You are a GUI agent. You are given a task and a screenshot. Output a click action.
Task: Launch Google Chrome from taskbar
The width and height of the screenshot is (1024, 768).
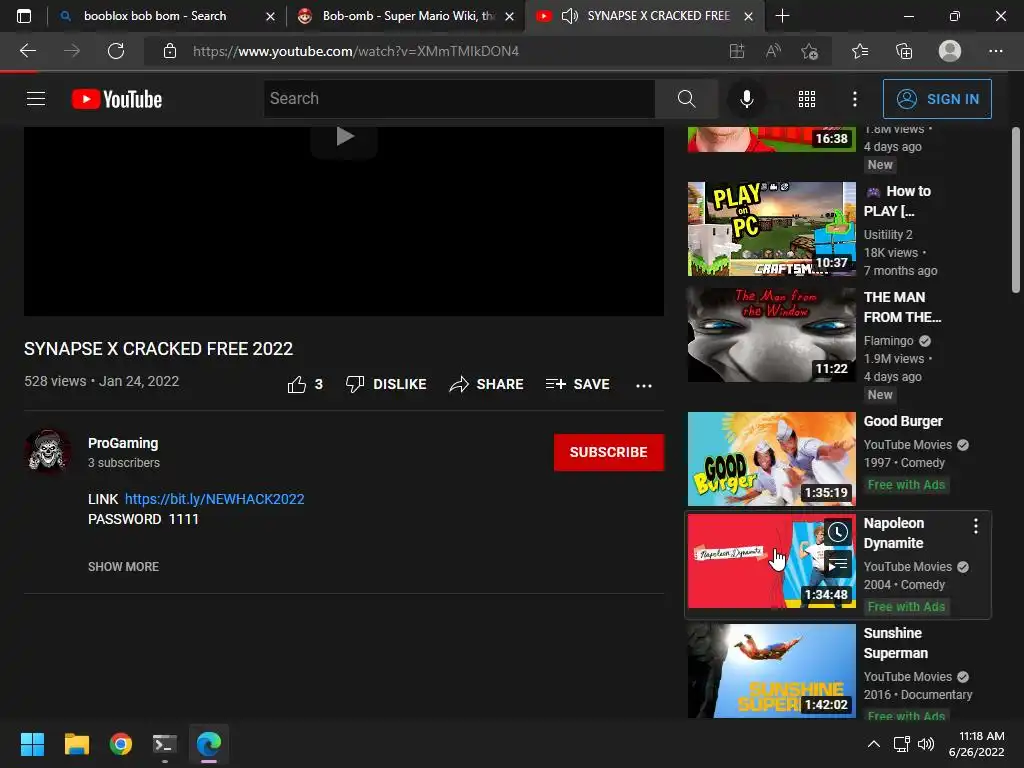121,744
